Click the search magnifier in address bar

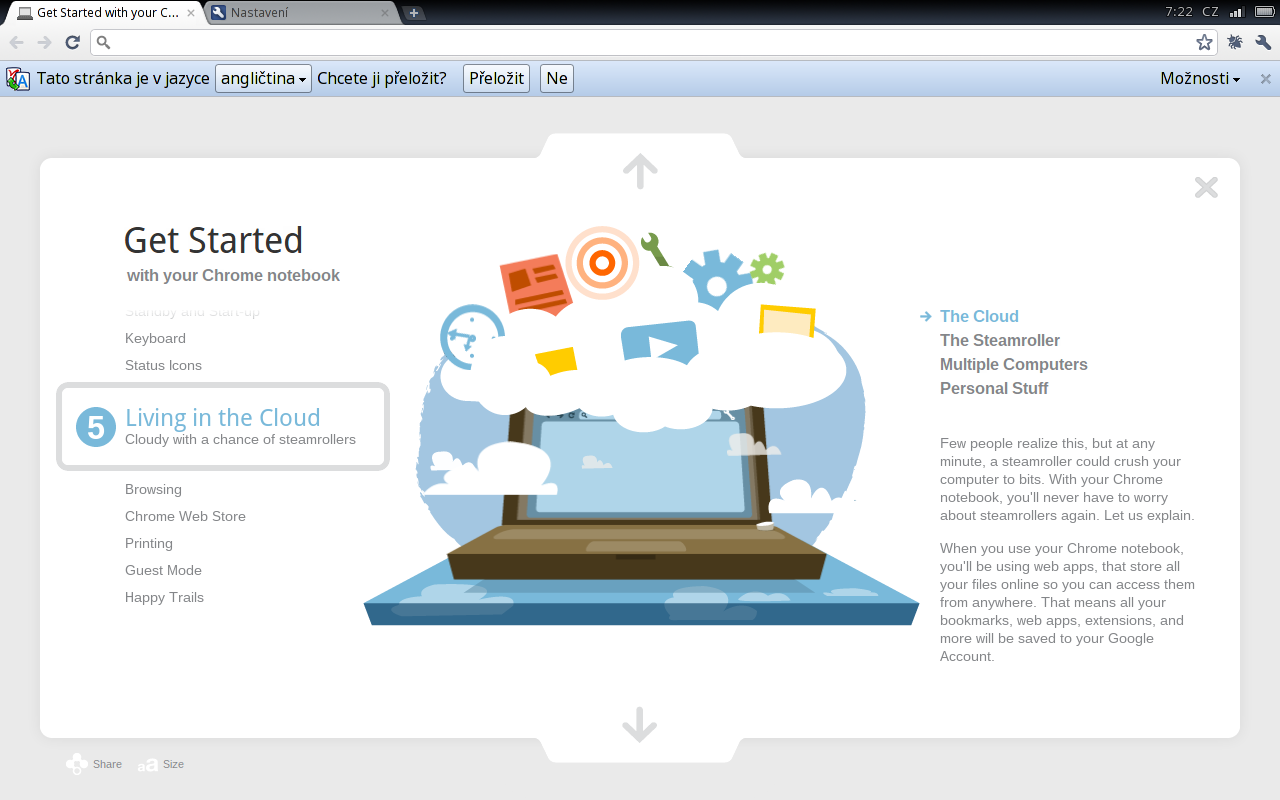[103, 42]
